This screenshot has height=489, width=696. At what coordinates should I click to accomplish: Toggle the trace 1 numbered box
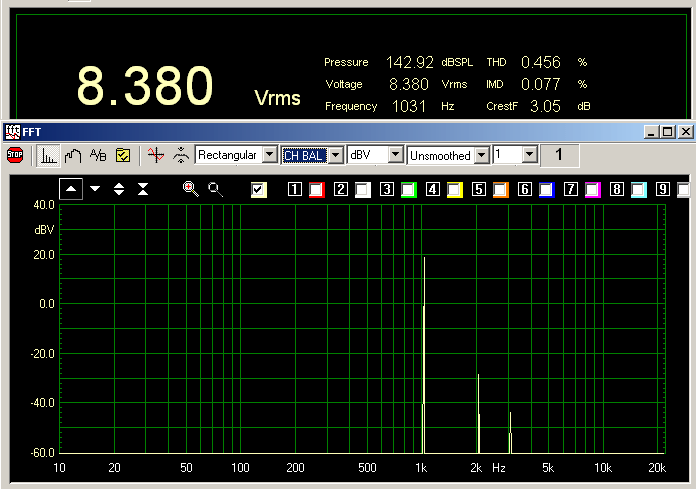[x=295, y=189]
